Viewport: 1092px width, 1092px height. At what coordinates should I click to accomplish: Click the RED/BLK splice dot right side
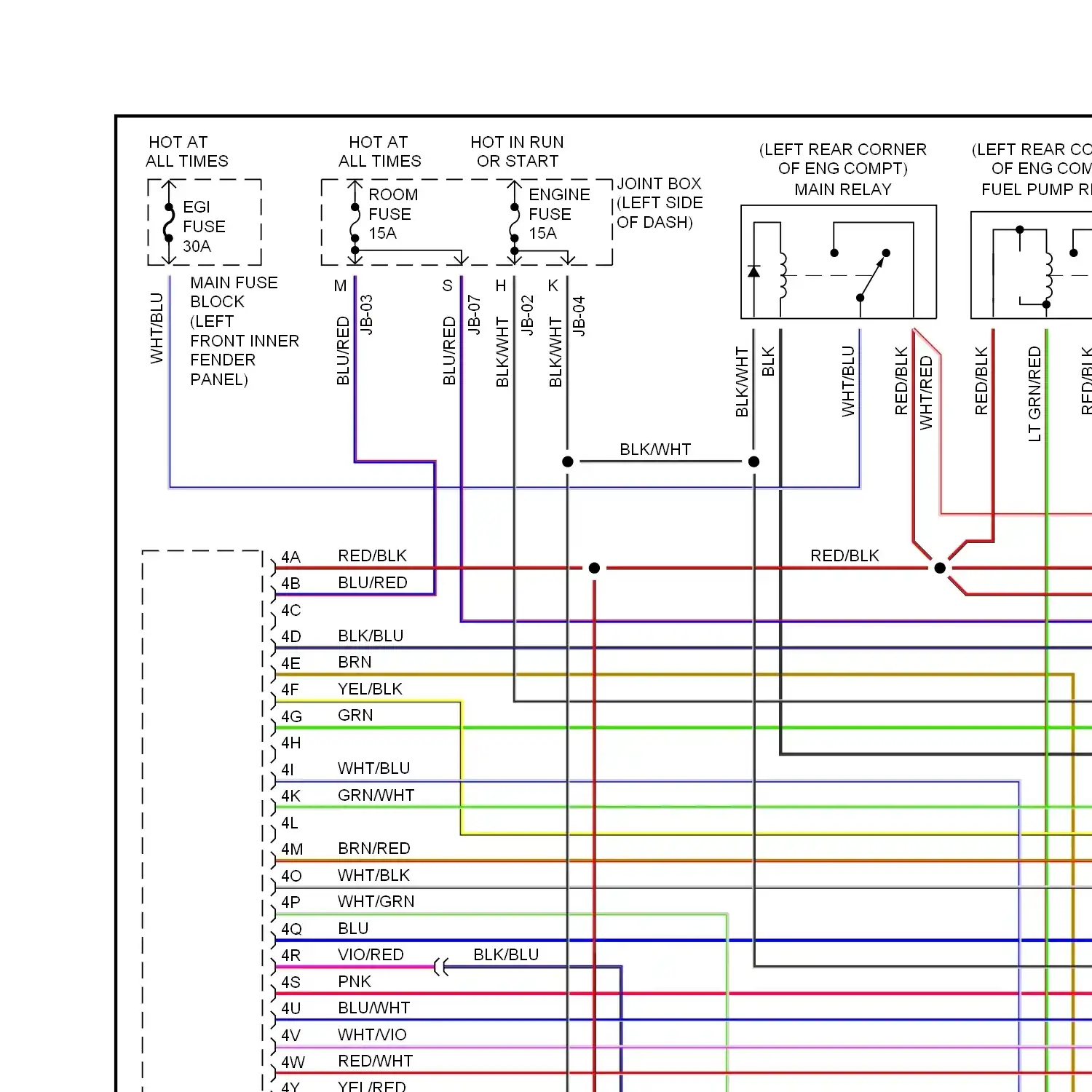tap(940, 568)
